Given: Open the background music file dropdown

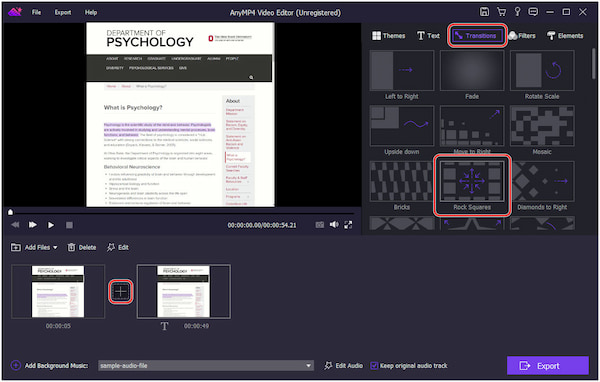Looking at the screenshot, I should tap(206, 366).
